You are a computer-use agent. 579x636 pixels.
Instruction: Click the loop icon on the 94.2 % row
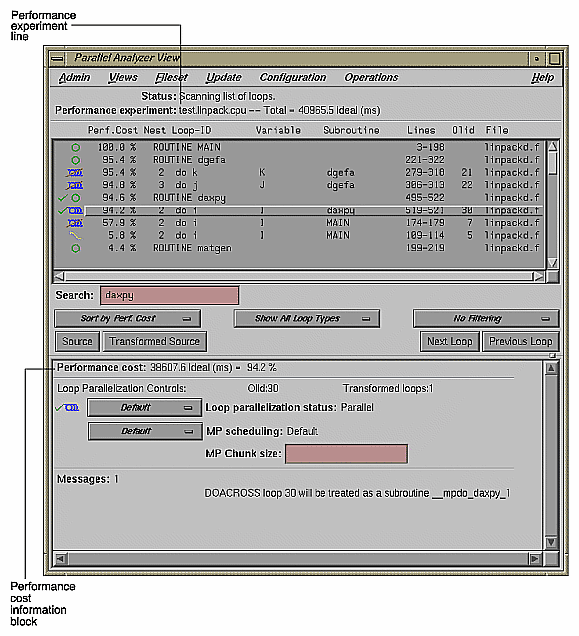pyautogui.click(x=75, y=211)
